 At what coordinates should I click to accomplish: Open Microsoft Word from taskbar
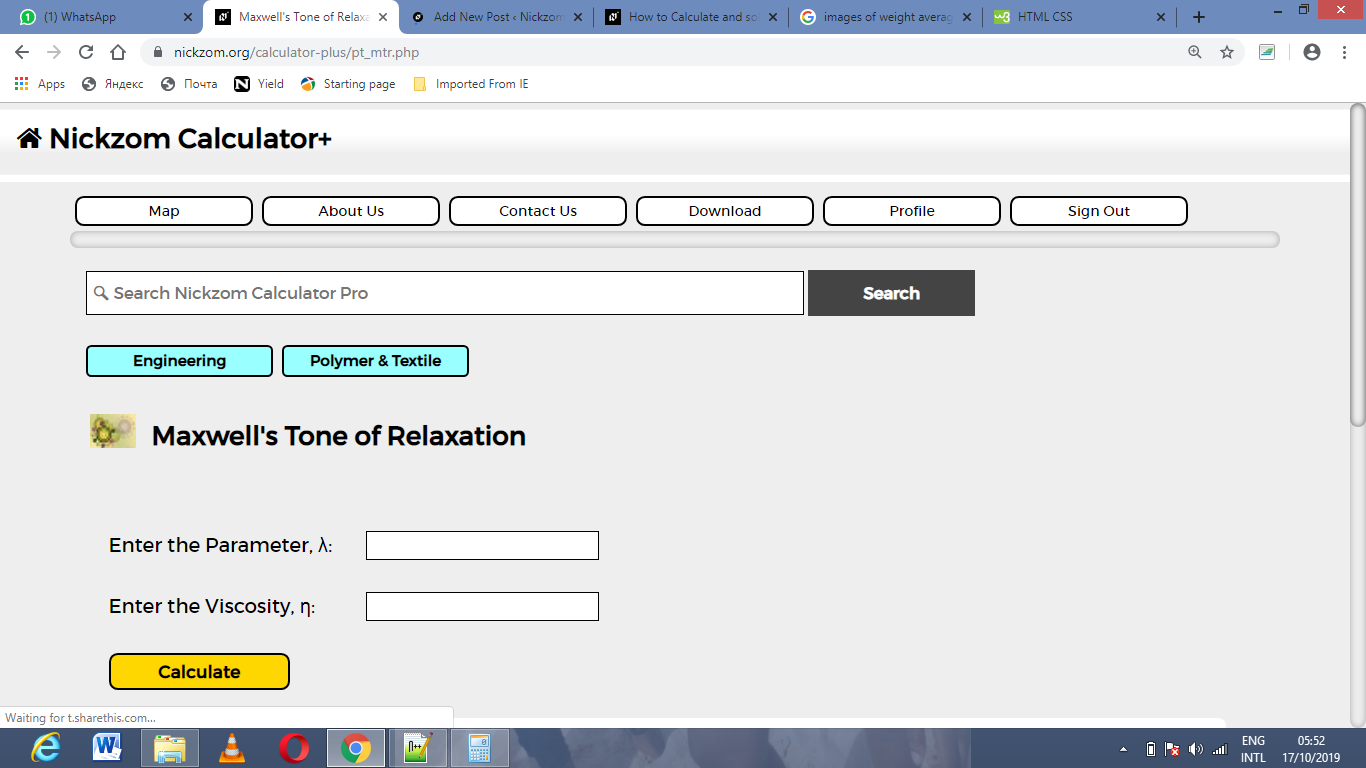point(107,748)
